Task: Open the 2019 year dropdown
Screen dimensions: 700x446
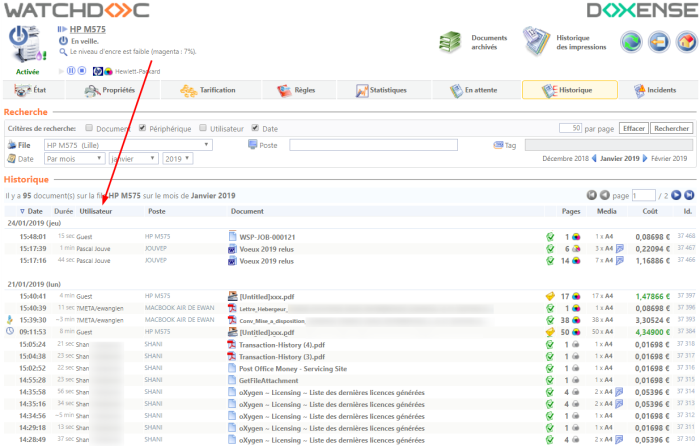Action: [178, 159]
